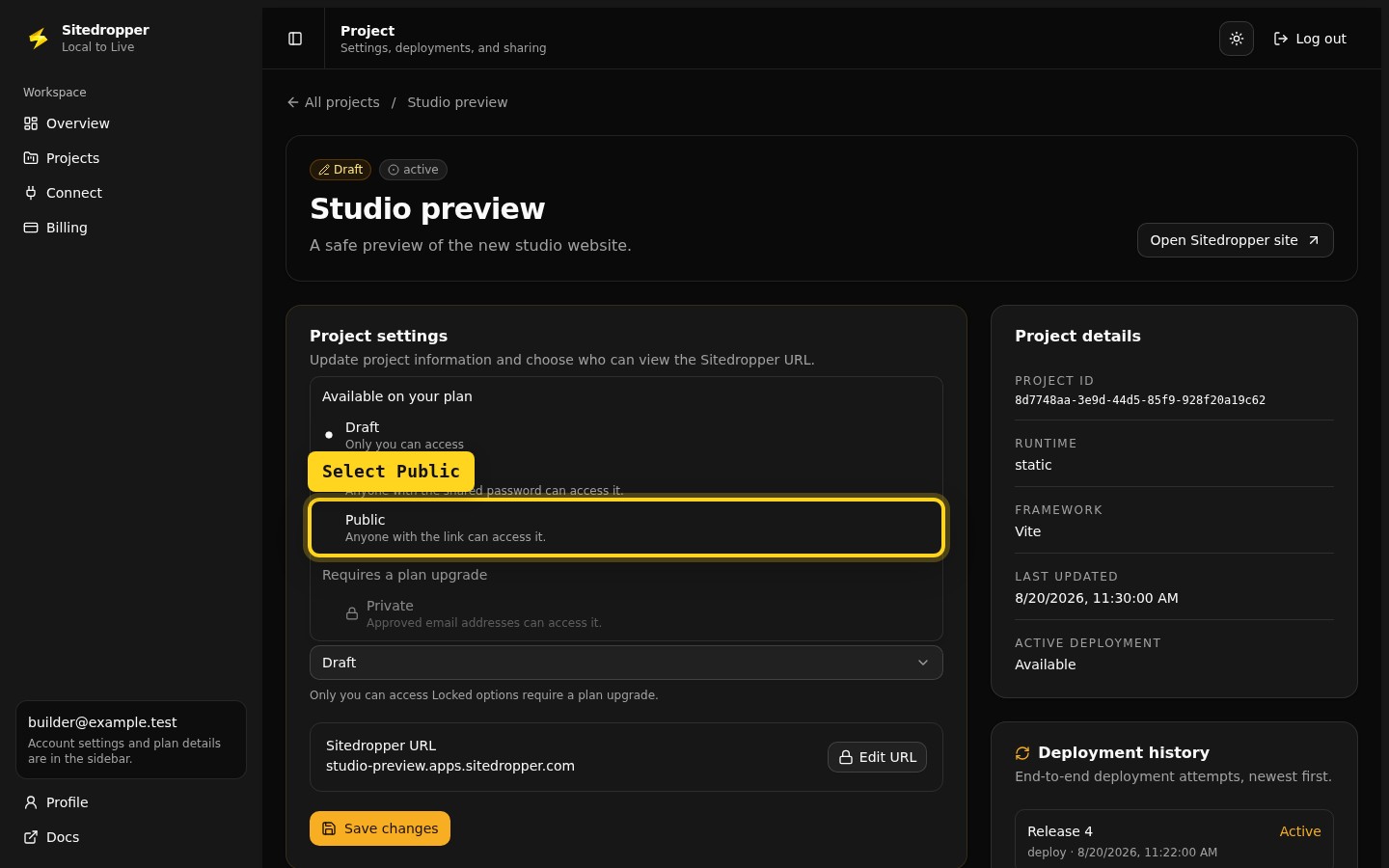The image size is (1389, 868).
Task: Click the Vite framework value
Action: coord(1028,531)
